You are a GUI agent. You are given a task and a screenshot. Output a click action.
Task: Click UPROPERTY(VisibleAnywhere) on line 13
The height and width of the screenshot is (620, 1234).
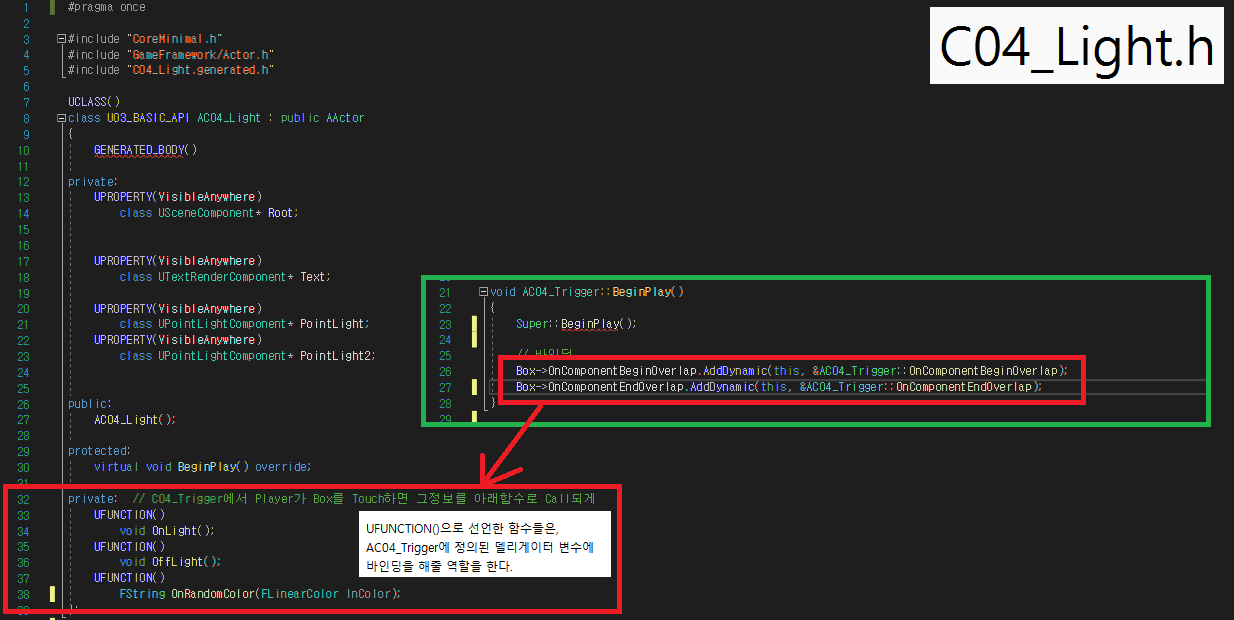(x=178, y=197)
